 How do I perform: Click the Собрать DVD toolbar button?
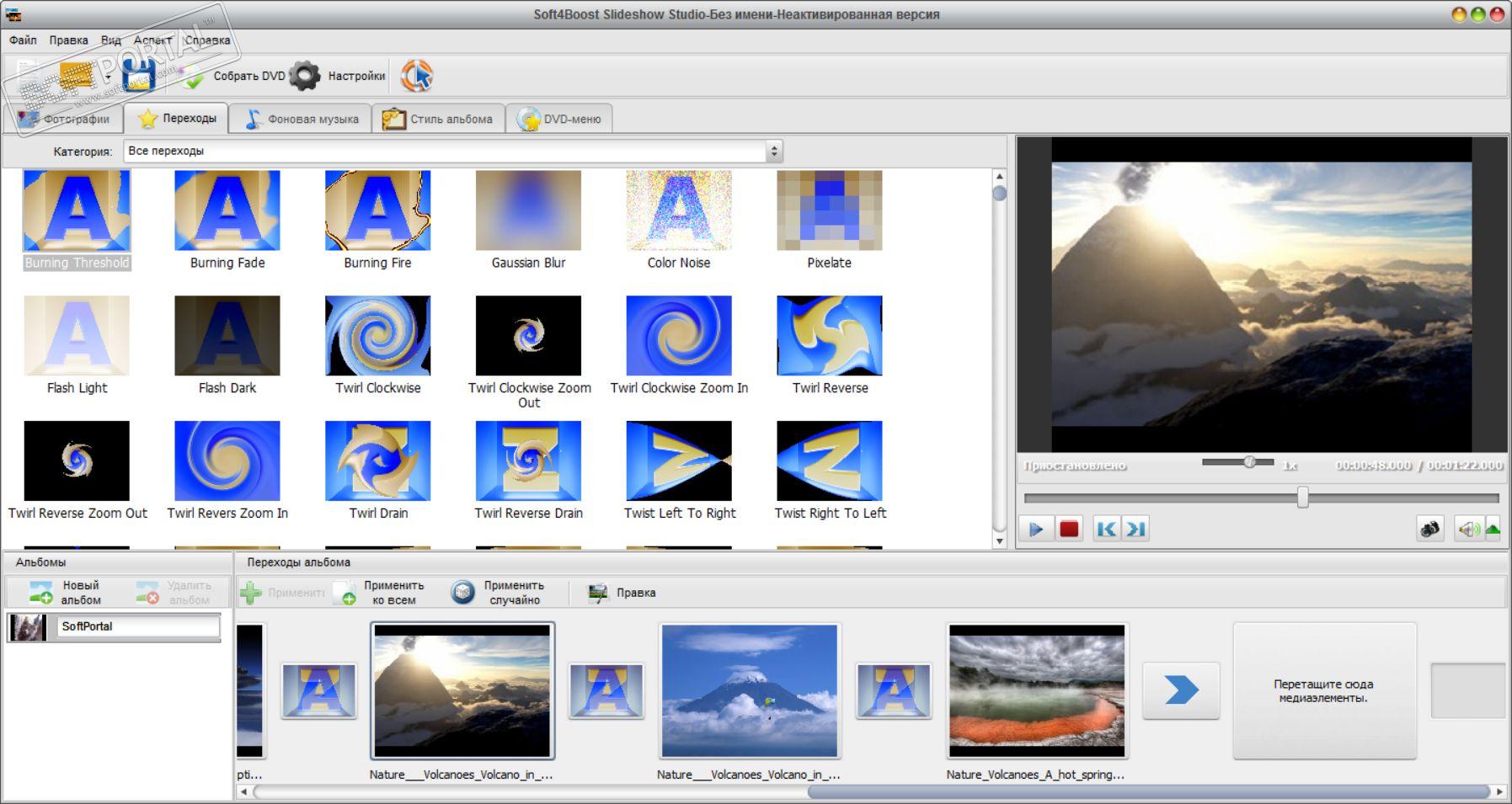pos(232,76)
